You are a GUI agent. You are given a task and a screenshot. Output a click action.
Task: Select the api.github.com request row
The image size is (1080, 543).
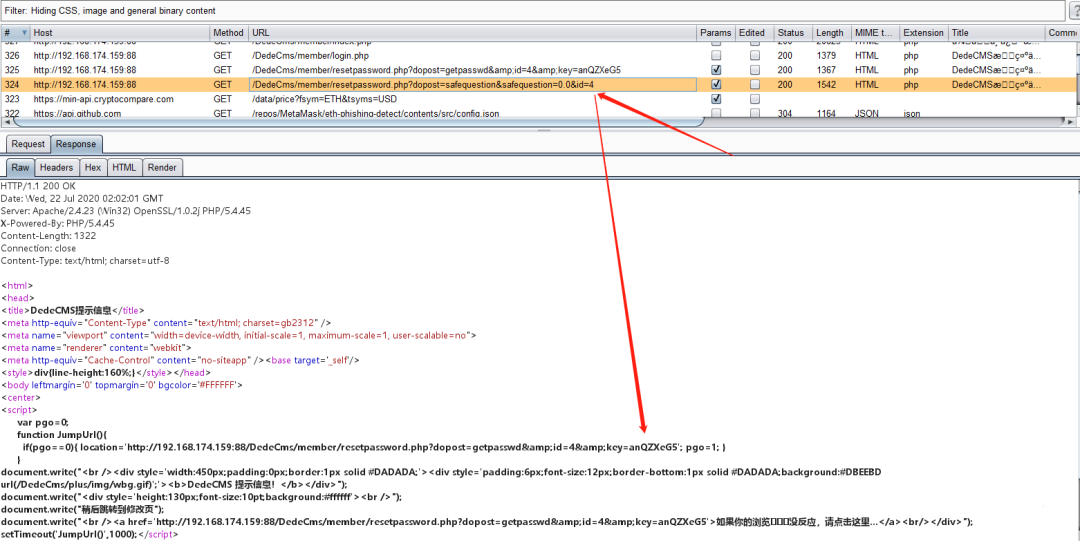(300, 114)
